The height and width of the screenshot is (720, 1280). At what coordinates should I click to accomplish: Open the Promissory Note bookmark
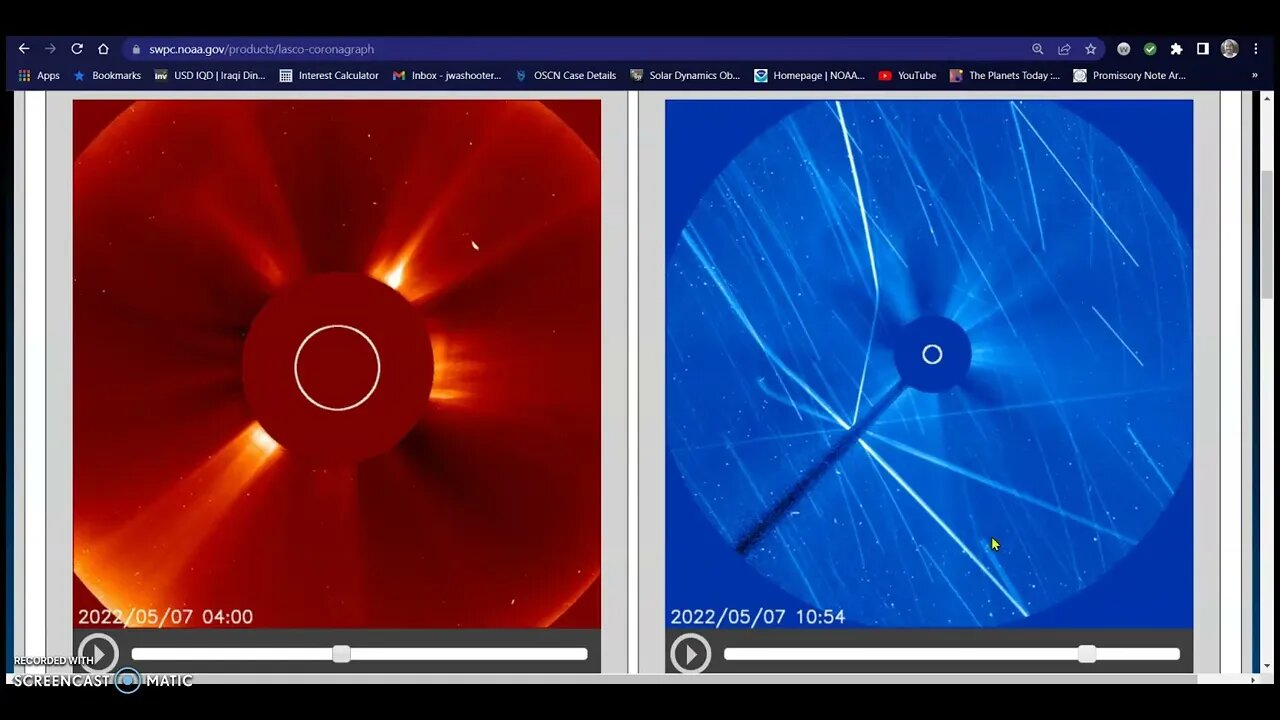1129,75
